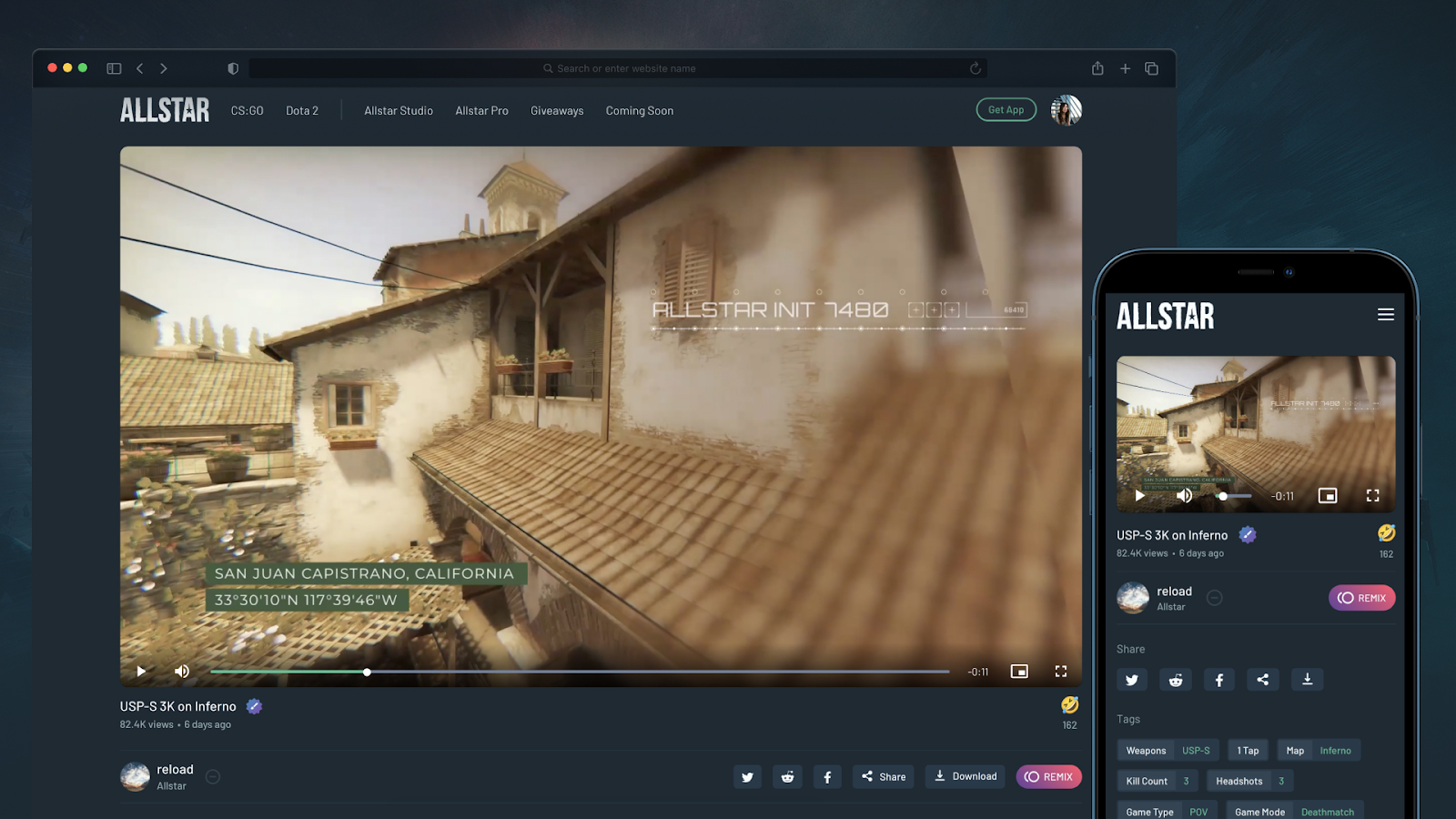The image size is (1456, 819).
Task: Click the circle icon next to reload on desktop
Action: tap(213, 777)
